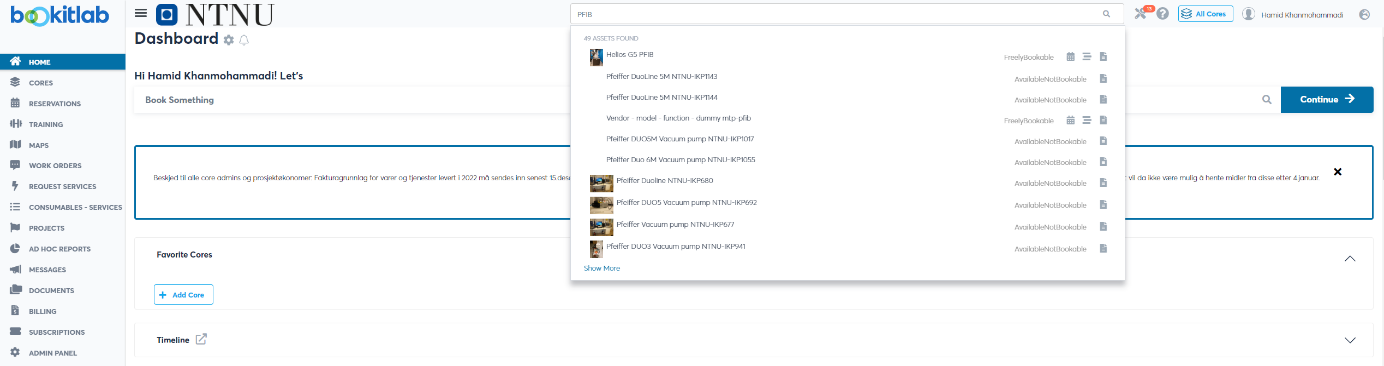Open document icon for Pfeiffer Duo 6M NTNU-IKP1055
This screenshot has height=366, width=1384.
coord(1103,162)
